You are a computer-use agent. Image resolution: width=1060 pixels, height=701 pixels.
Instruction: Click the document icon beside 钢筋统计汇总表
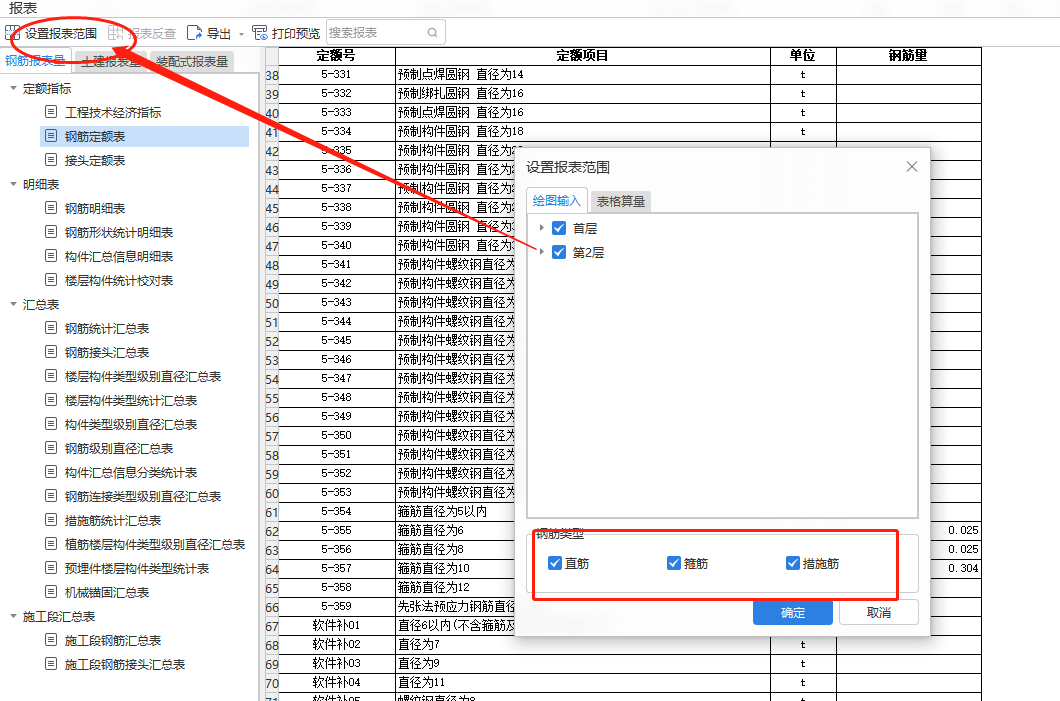tap(51, 328)
